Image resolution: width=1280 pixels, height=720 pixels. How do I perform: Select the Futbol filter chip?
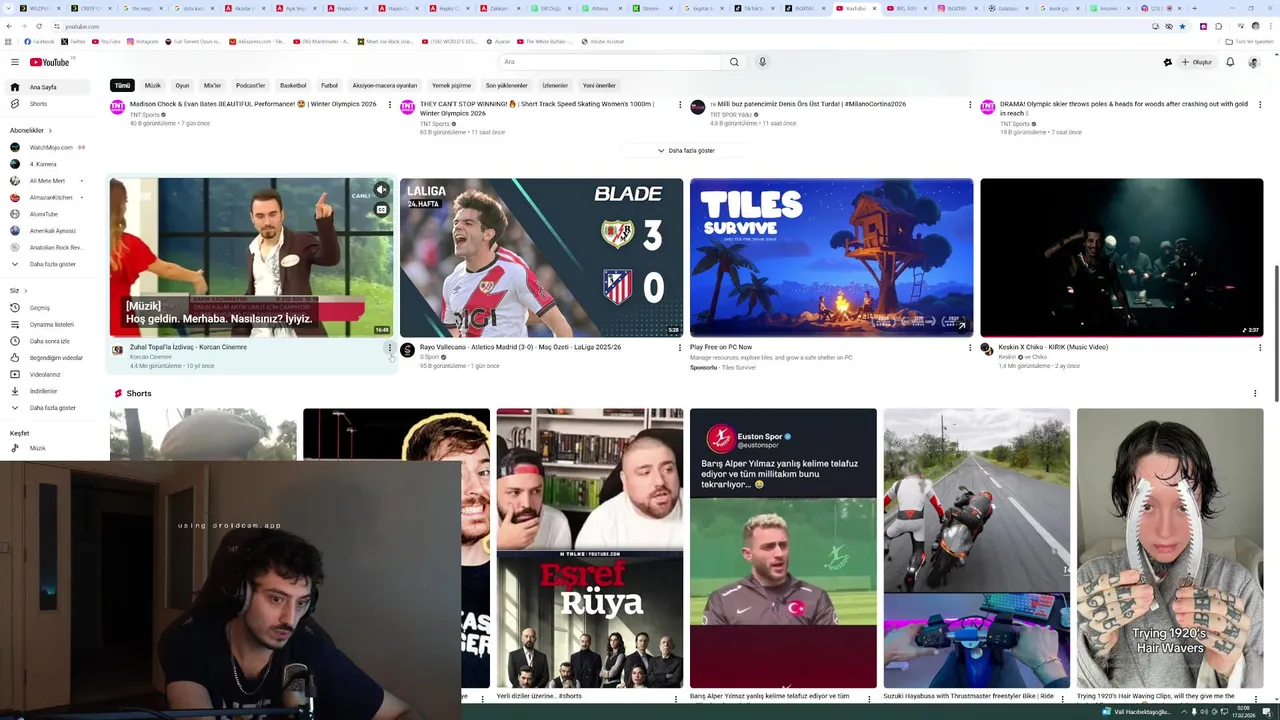[330, 85]
